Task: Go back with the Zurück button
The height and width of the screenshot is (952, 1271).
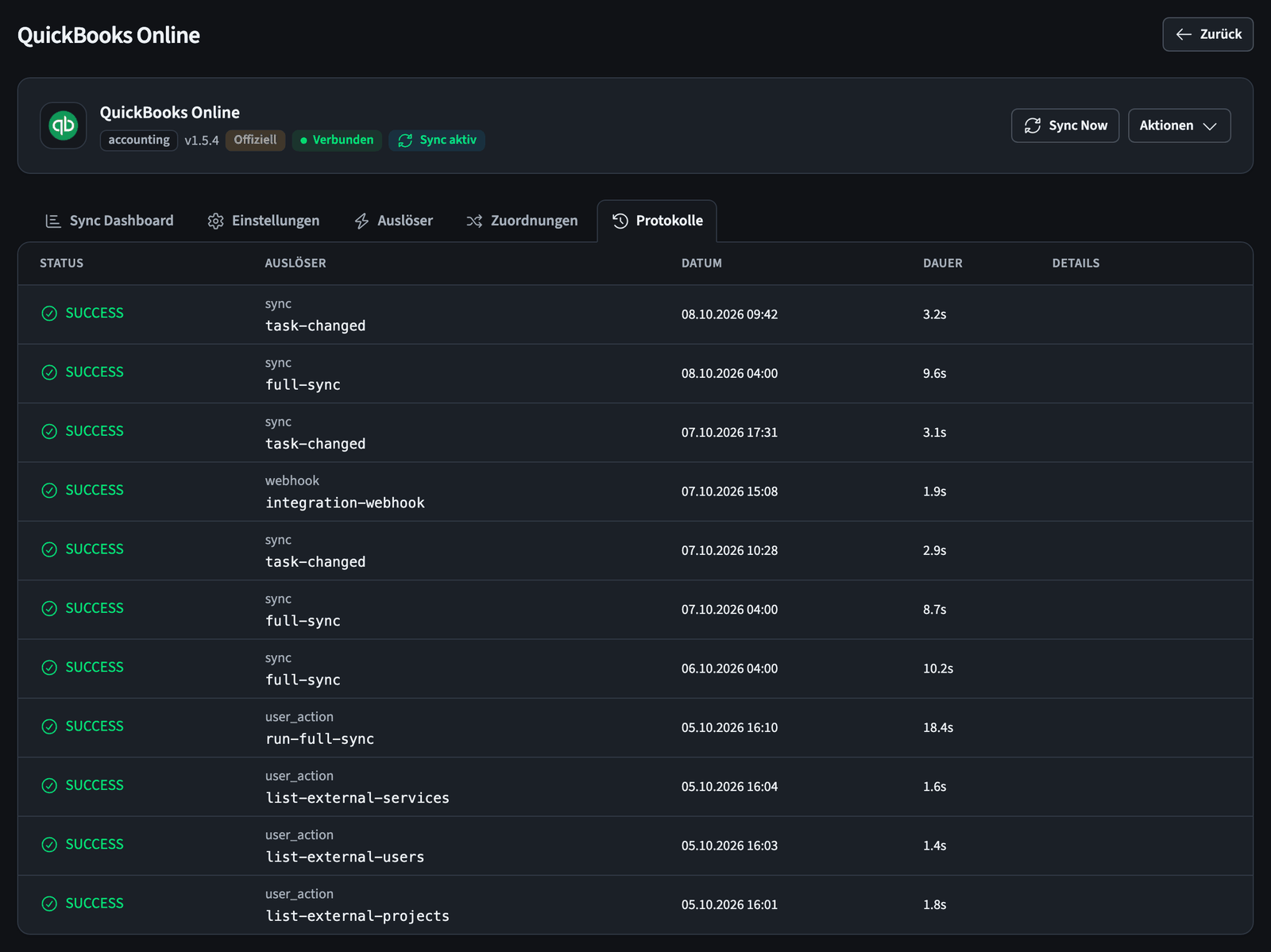Action: [x=1207, y=34]
